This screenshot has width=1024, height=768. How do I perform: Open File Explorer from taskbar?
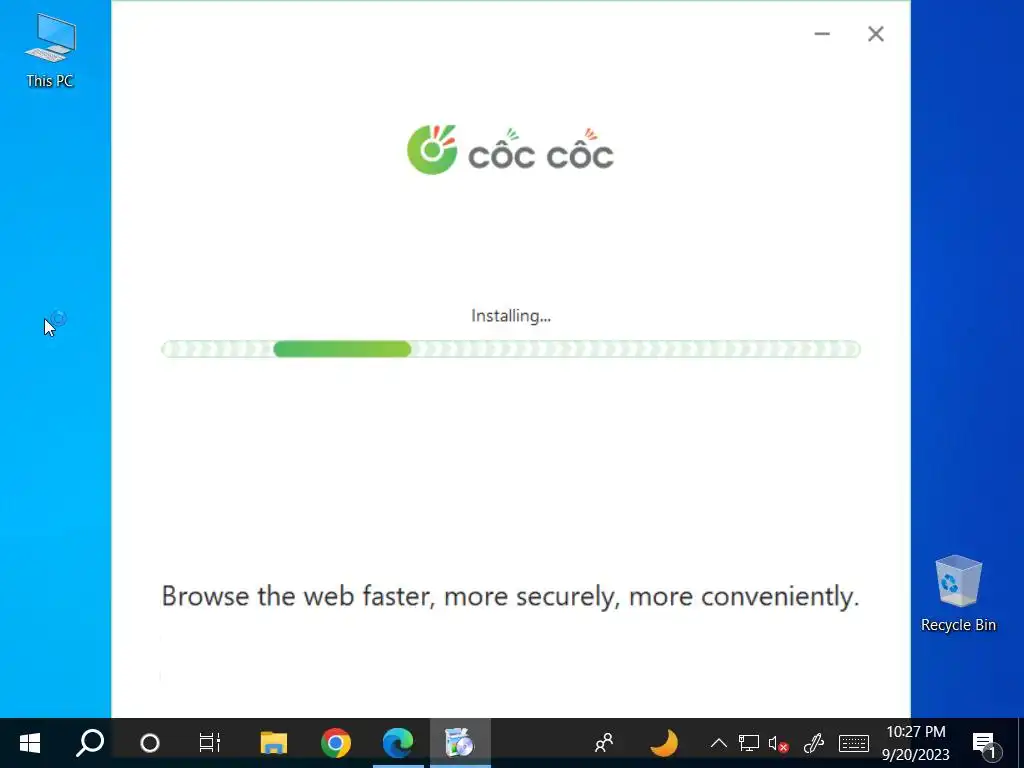[274, 743]
